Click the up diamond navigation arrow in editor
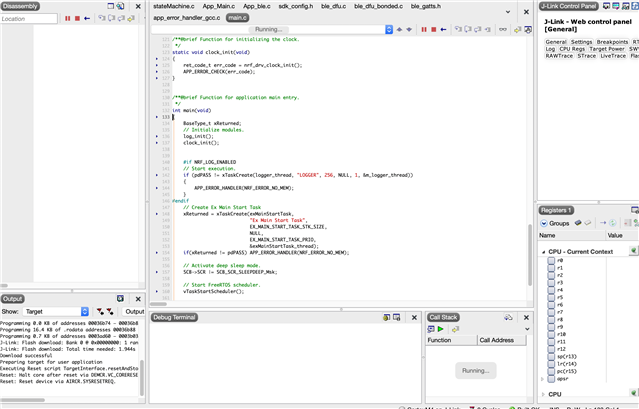Viewport: 639px width, 409px height. click(399, 29)
